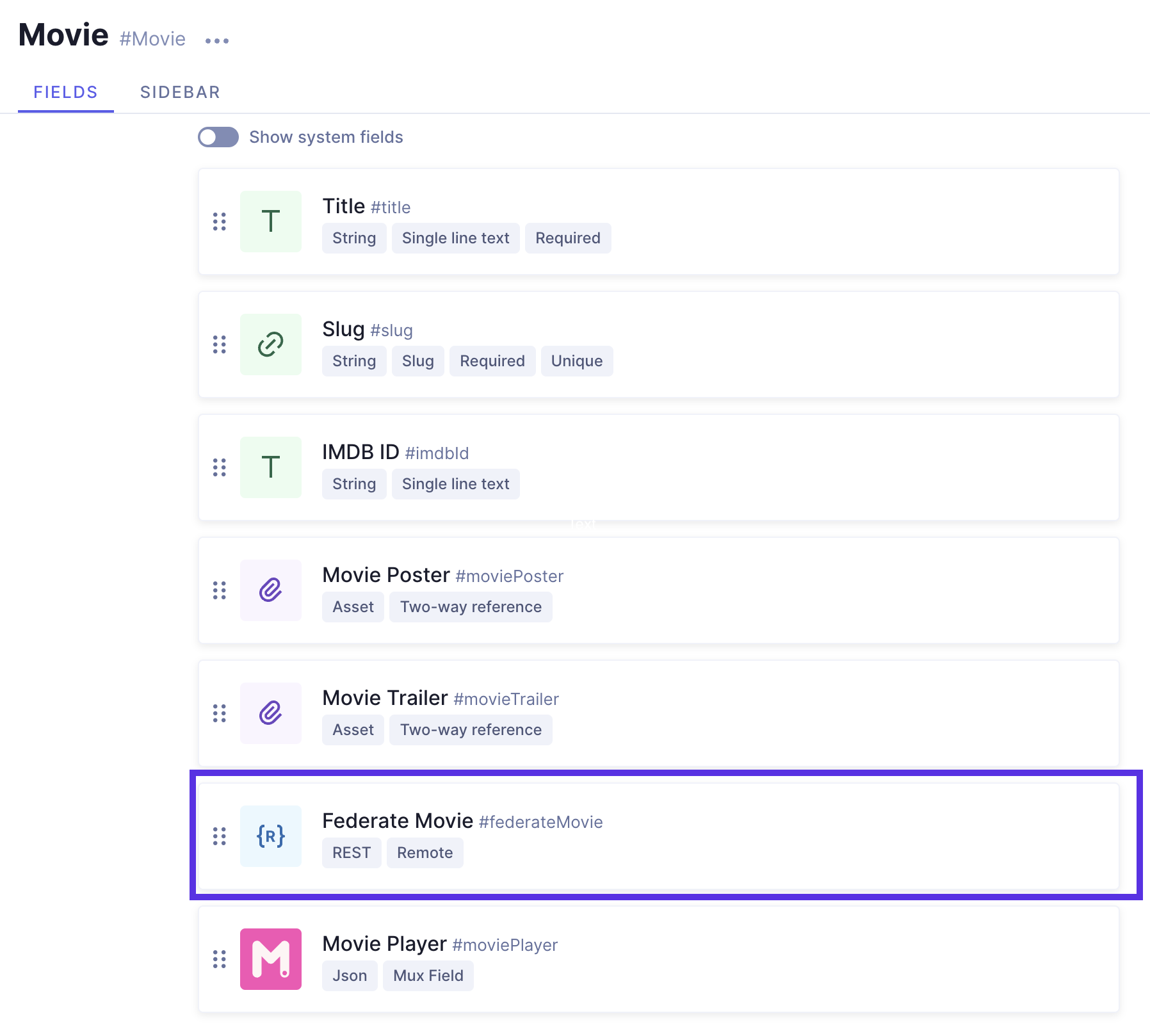Screen dimensions: 1150x1036
Task: Select the IMDB ID text field icon
Action: point(270,467)
